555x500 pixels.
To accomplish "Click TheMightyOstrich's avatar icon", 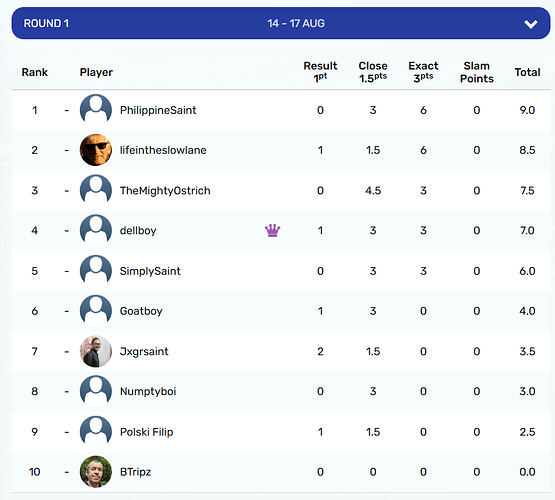I will pyautogui.click(x=96, y=190).
